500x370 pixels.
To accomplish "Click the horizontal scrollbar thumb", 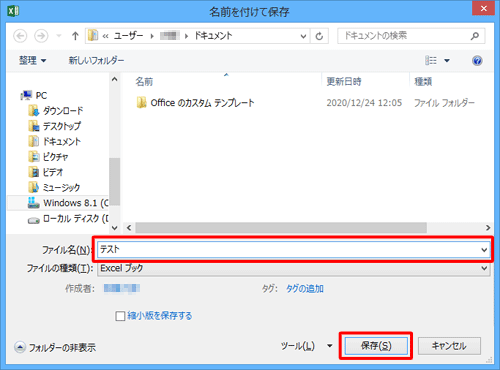I will click(x=281, y=228).
